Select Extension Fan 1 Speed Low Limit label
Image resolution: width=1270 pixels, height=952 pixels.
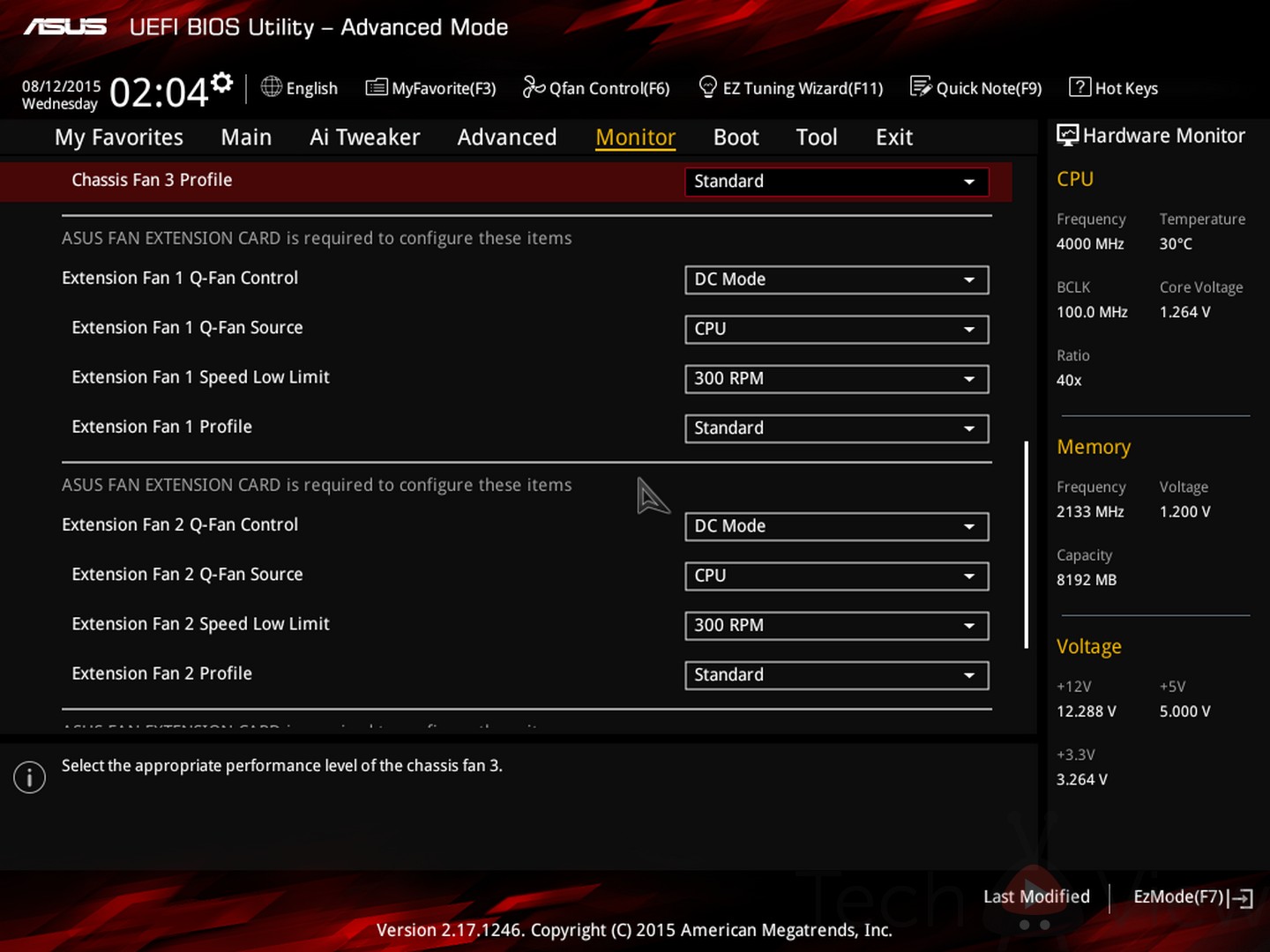(200, 377)
